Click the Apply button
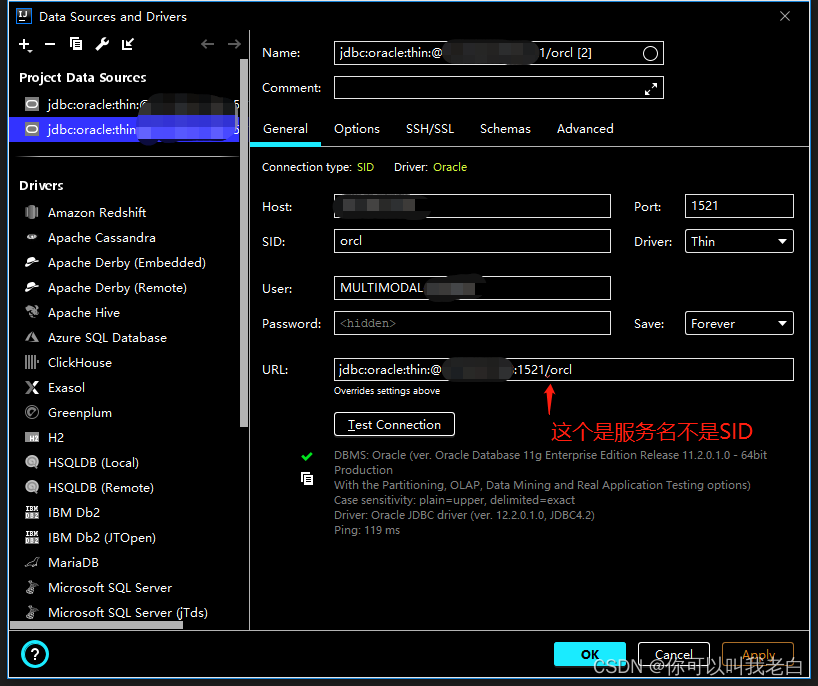Image resolution: width=818 pixels, height=686 pixels. point(758,654)
